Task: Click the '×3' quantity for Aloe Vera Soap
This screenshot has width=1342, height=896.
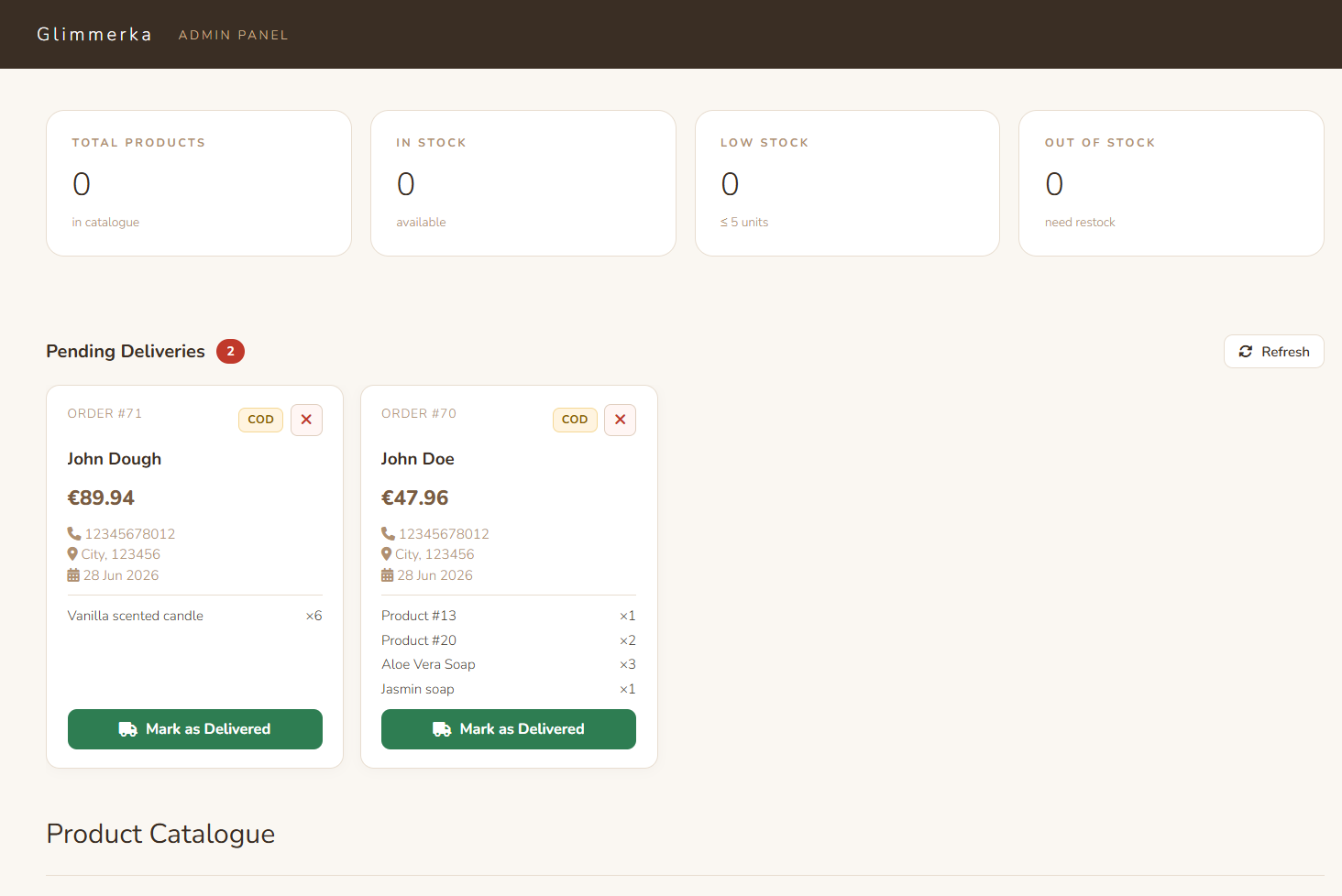Action: coord(628,664)
